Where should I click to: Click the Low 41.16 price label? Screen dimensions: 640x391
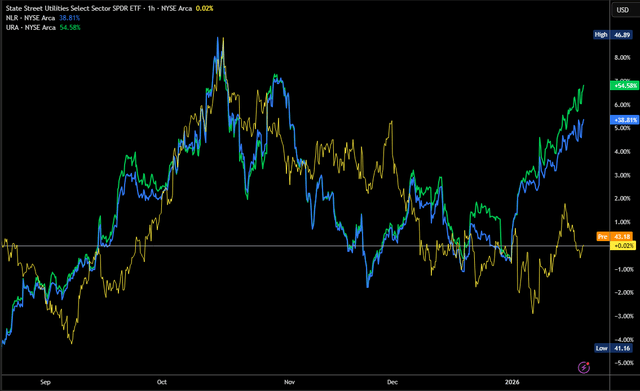(613, 348)
